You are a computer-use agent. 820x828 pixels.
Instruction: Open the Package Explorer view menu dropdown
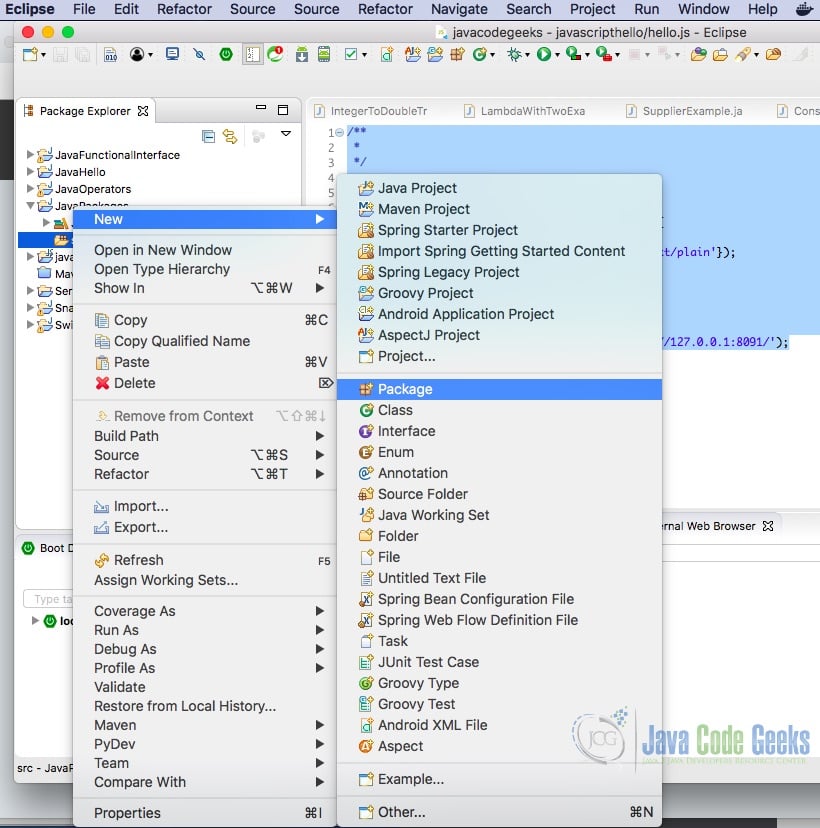(286, 137)
